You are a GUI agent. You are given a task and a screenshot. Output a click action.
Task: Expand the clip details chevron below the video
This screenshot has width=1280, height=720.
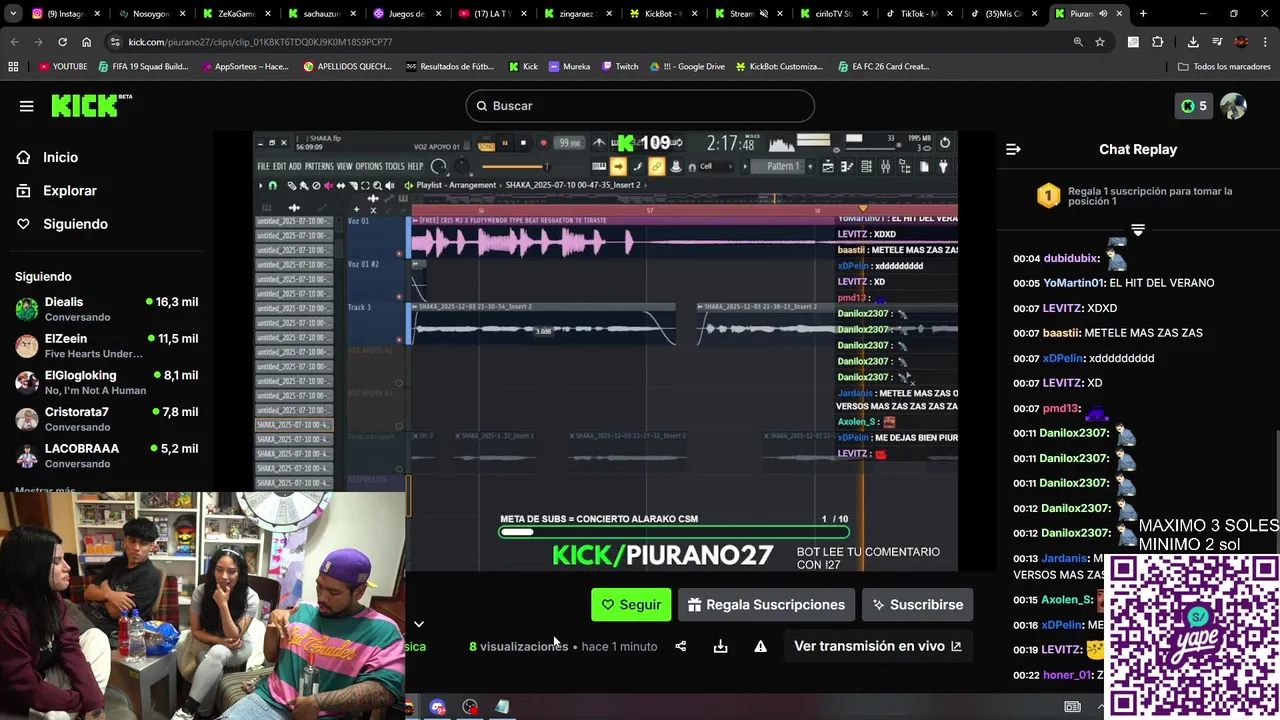[x=419, y=624]
